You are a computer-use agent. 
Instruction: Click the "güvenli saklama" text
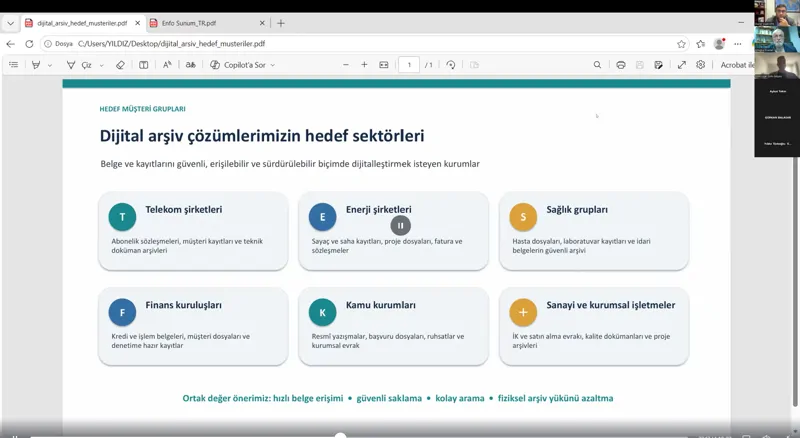point(389,399)
